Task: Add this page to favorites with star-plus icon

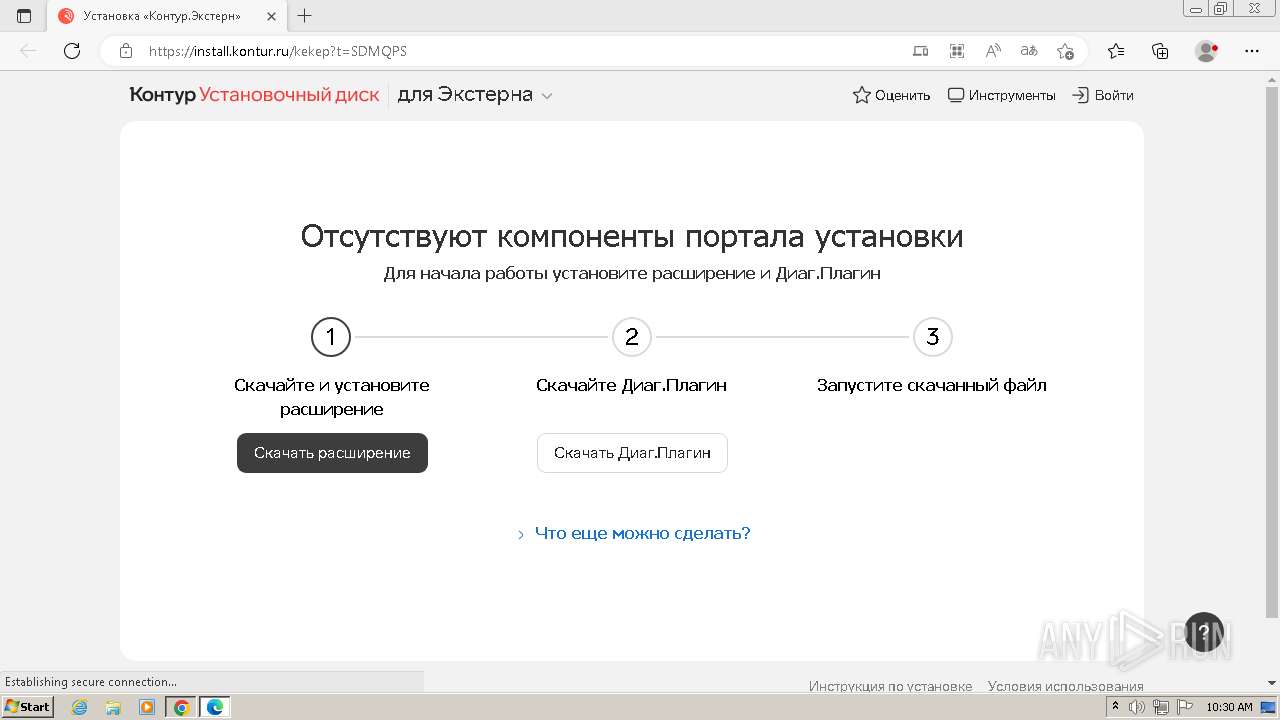Action: pos(1065,51)
